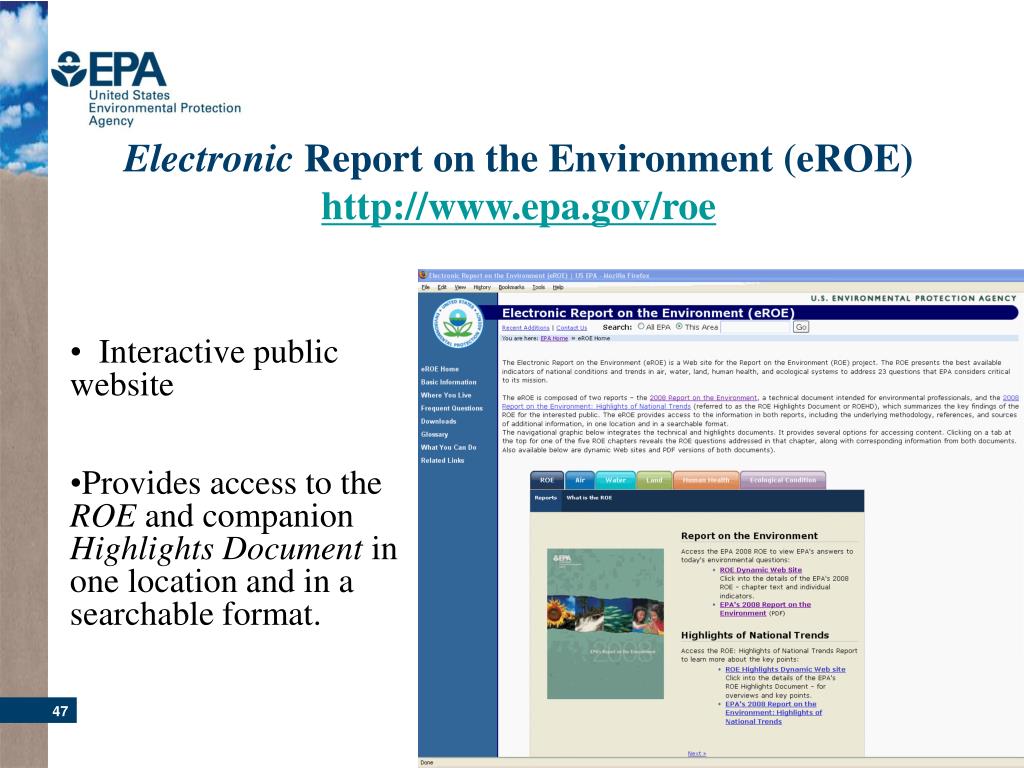Open EPA's 2008 Report on the Environment PDF link
Image resolution: width=1024 pixels, height=768 pixels.
click(765, 609)
